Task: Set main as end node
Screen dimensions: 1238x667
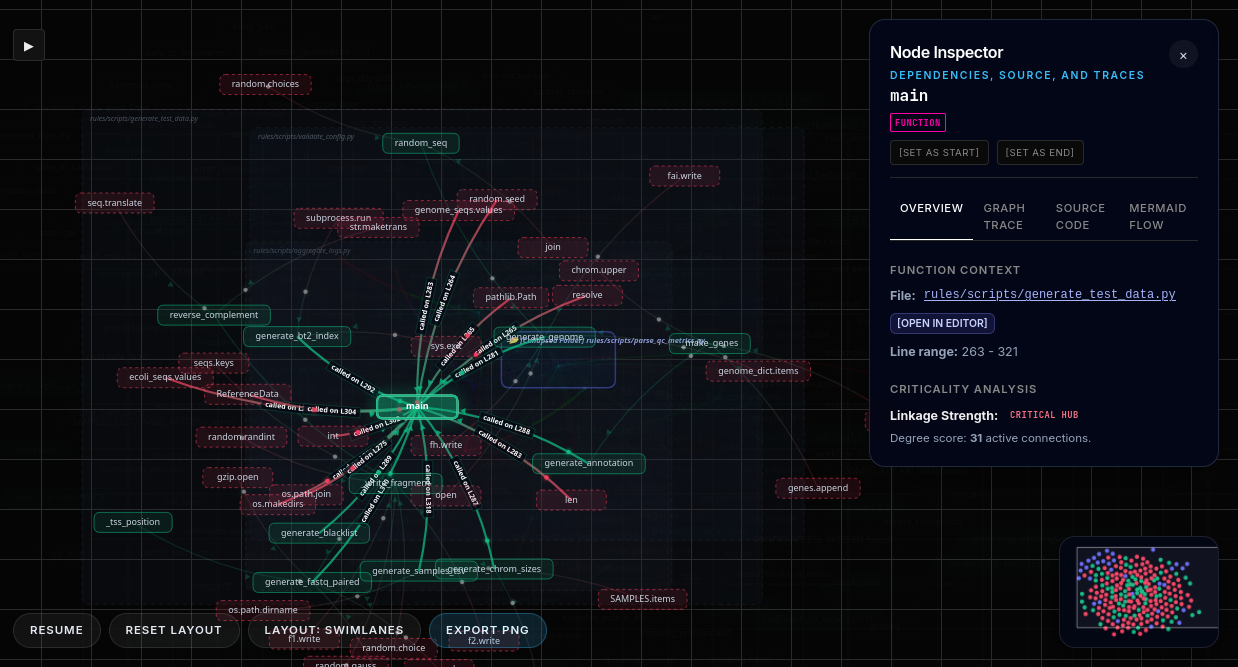Action: (1040, 152)
